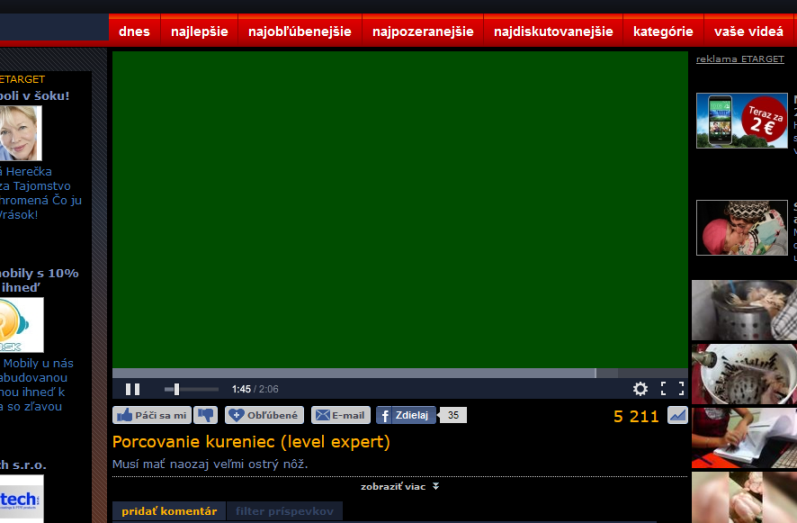
Task: Open the 'pridať komentár' tab
Action: coord(169,511)
